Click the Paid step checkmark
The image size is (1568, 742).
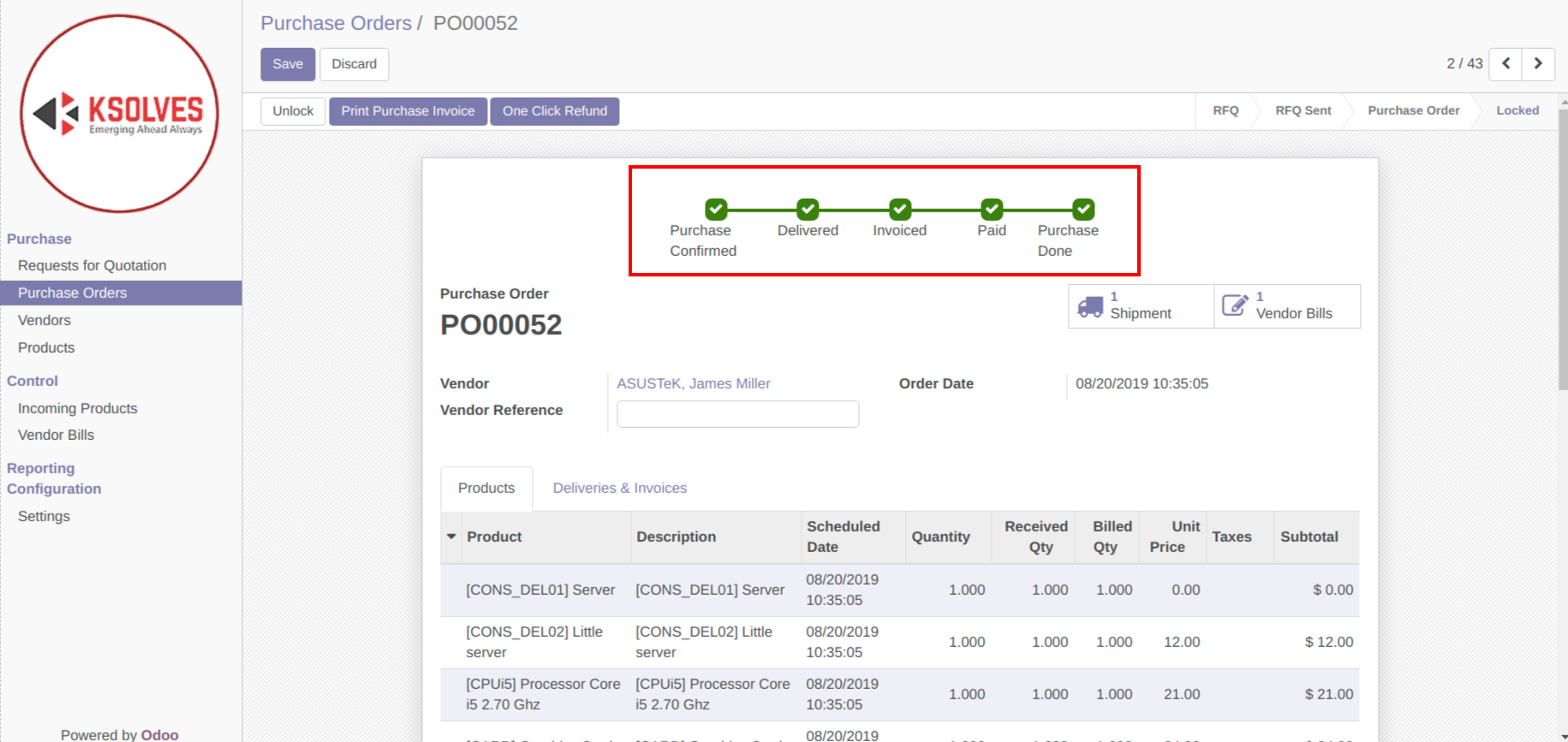[x=992, y=210]
